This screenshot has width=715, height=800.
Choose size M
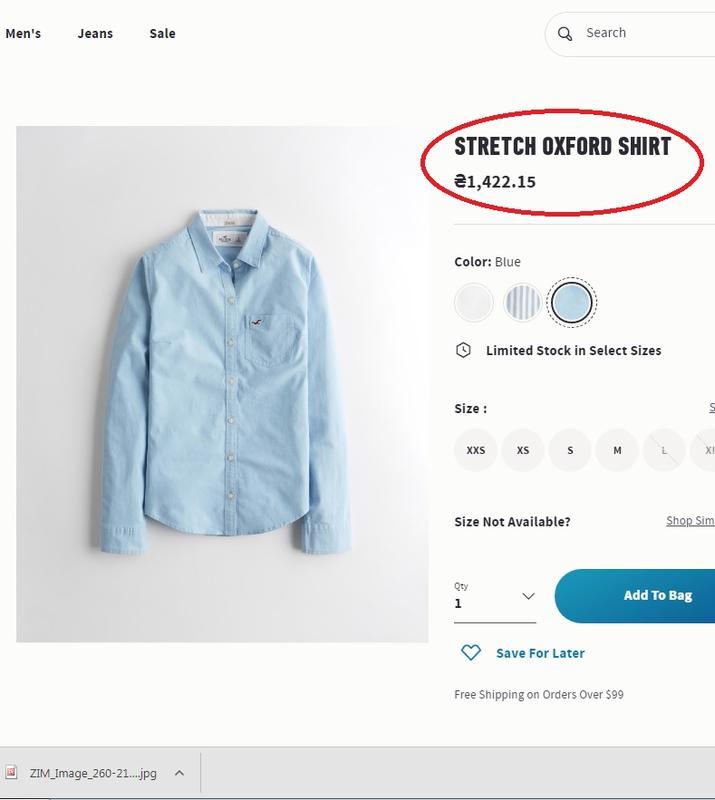point(617,450)
